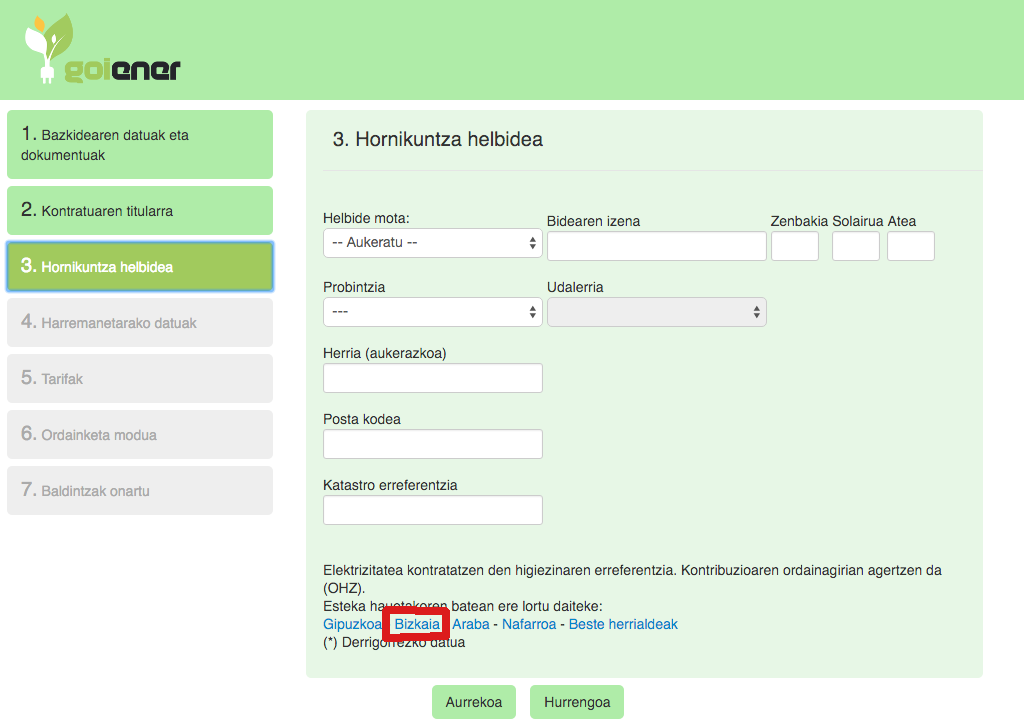This screenshot has width=1024, height=728.
Task: Open the Udalerria dropdown
Action: [x=656, y=312]
